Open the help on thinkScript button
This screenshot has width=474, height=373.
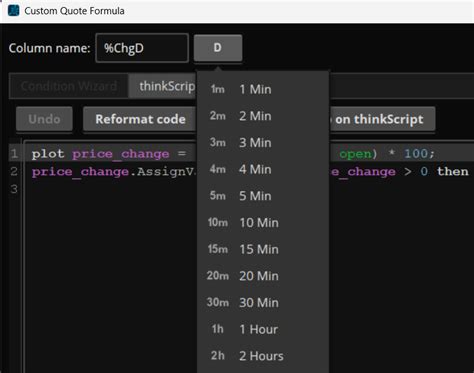382,119
